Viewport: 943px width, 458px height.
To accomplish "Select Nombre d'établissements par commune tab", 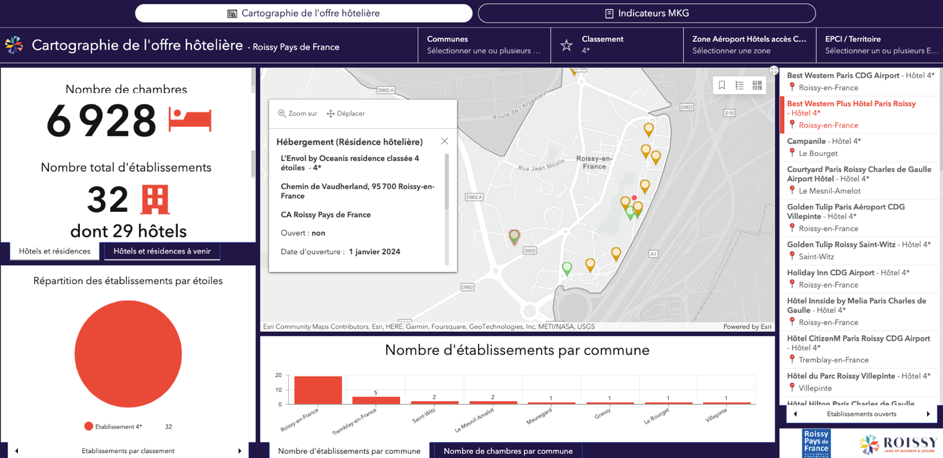I will click(x=349, y=451).
